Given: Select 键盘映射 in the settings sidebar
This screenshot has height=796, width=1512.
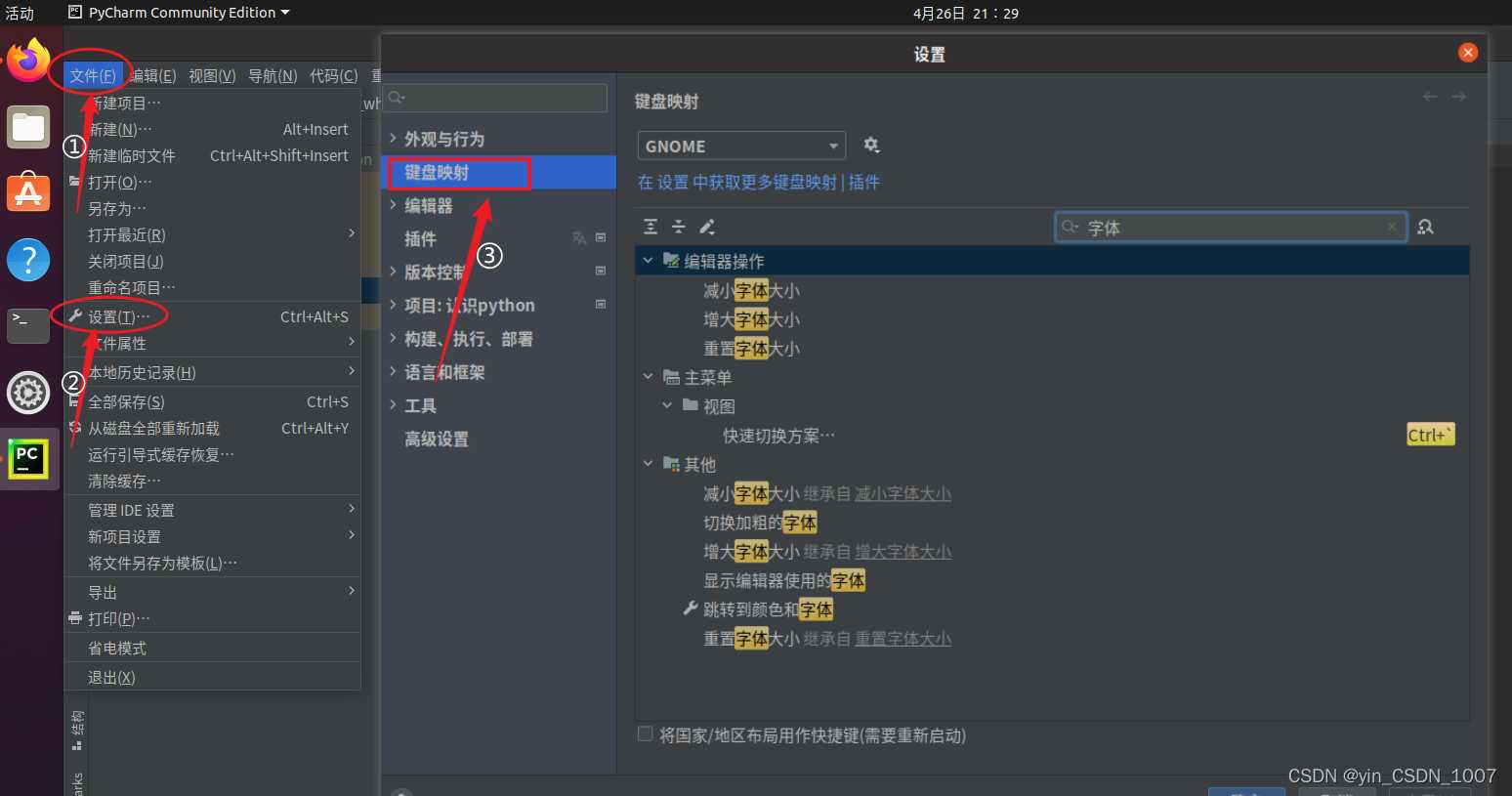Looking at the screenshot, I should pyautogui.click(x=499, y=172).
